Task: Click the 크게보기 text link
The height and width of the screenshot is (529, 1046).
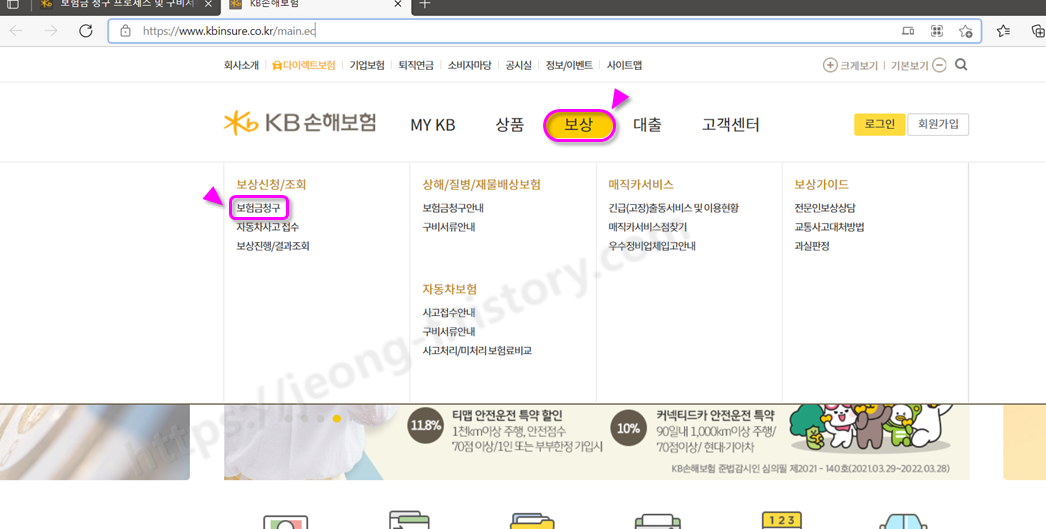Action: (859, 65)
